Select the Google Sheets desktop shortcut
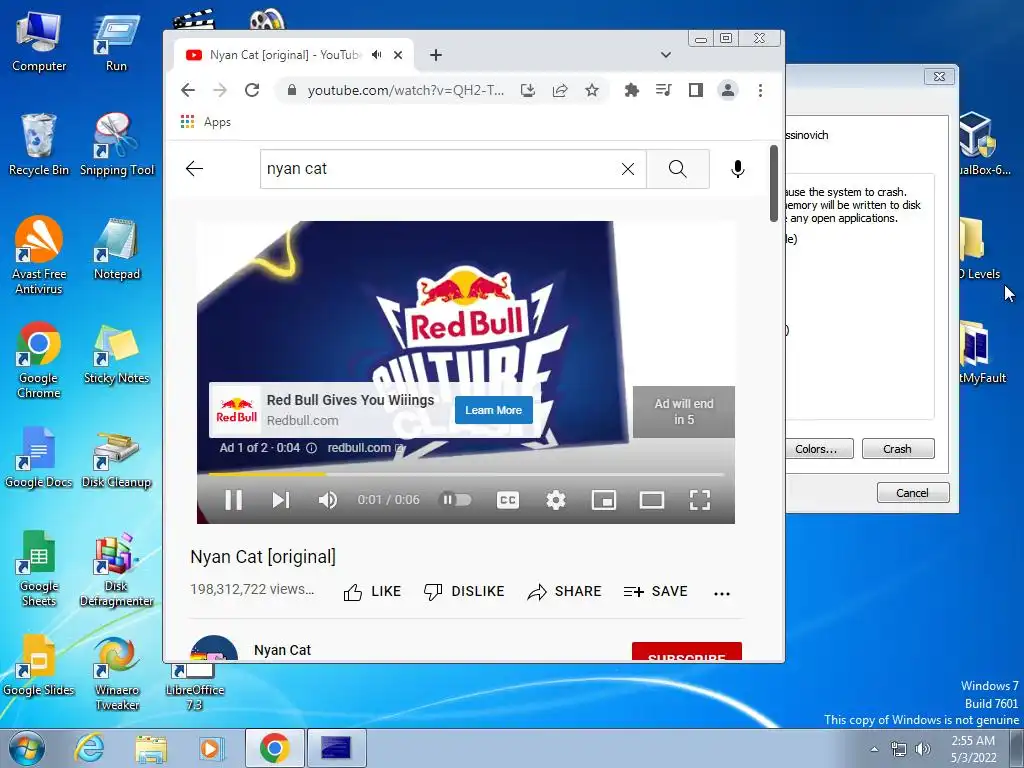The image size is (1024, 768). coord(39,569)
